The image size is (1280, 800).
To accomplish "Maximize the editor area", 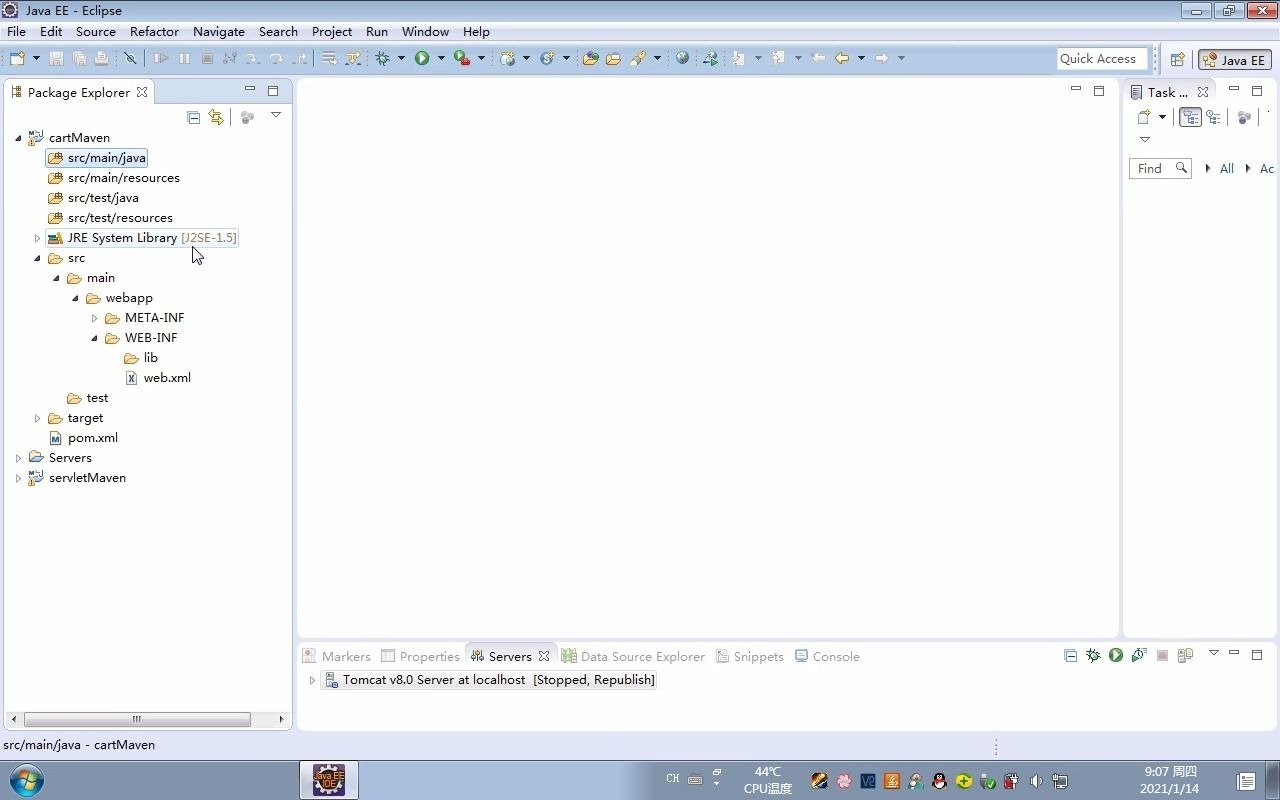I will tap(1099, 90).
